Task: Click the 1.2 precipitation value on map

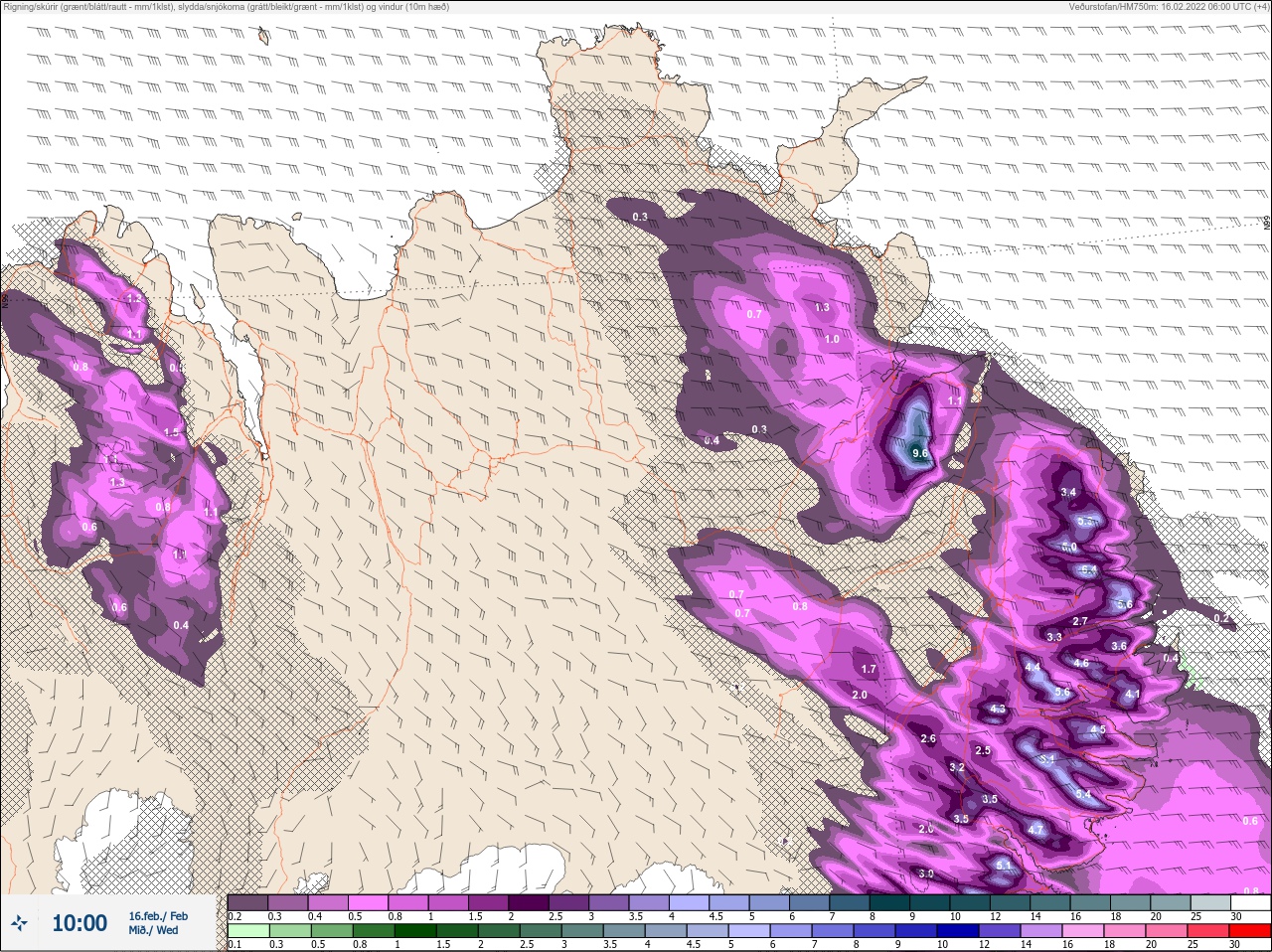Action: pos(134,298)
